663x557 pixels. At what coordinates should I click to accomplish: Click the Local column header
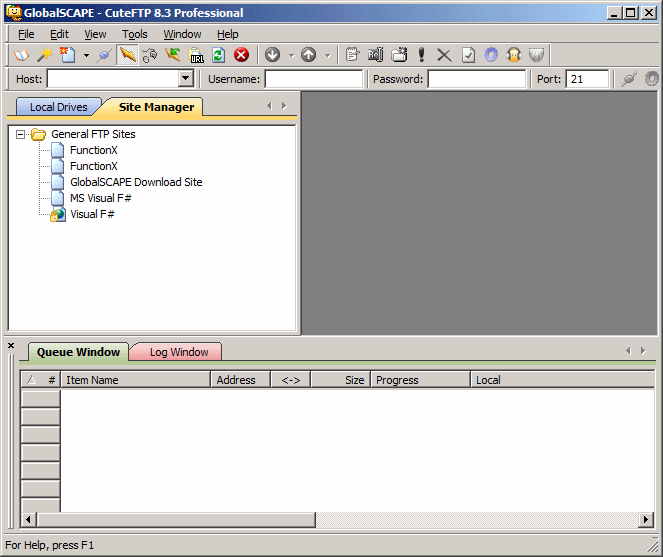562,380
